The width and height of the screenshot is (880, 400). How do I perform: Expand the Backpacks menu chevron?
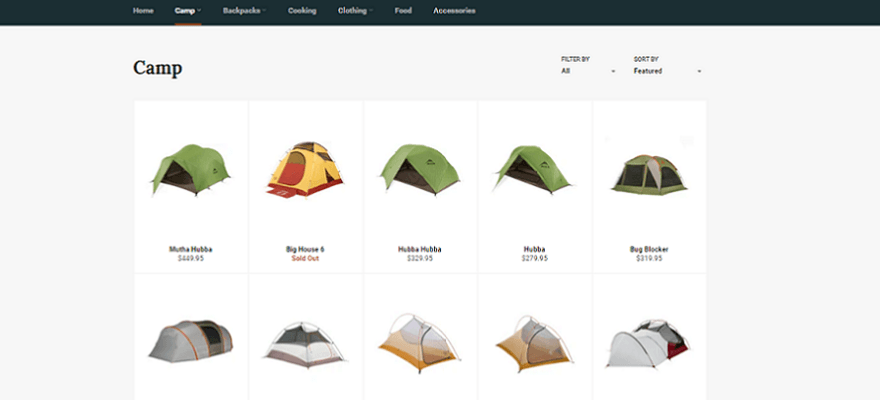pyautogui.click(x=264, y=11)
